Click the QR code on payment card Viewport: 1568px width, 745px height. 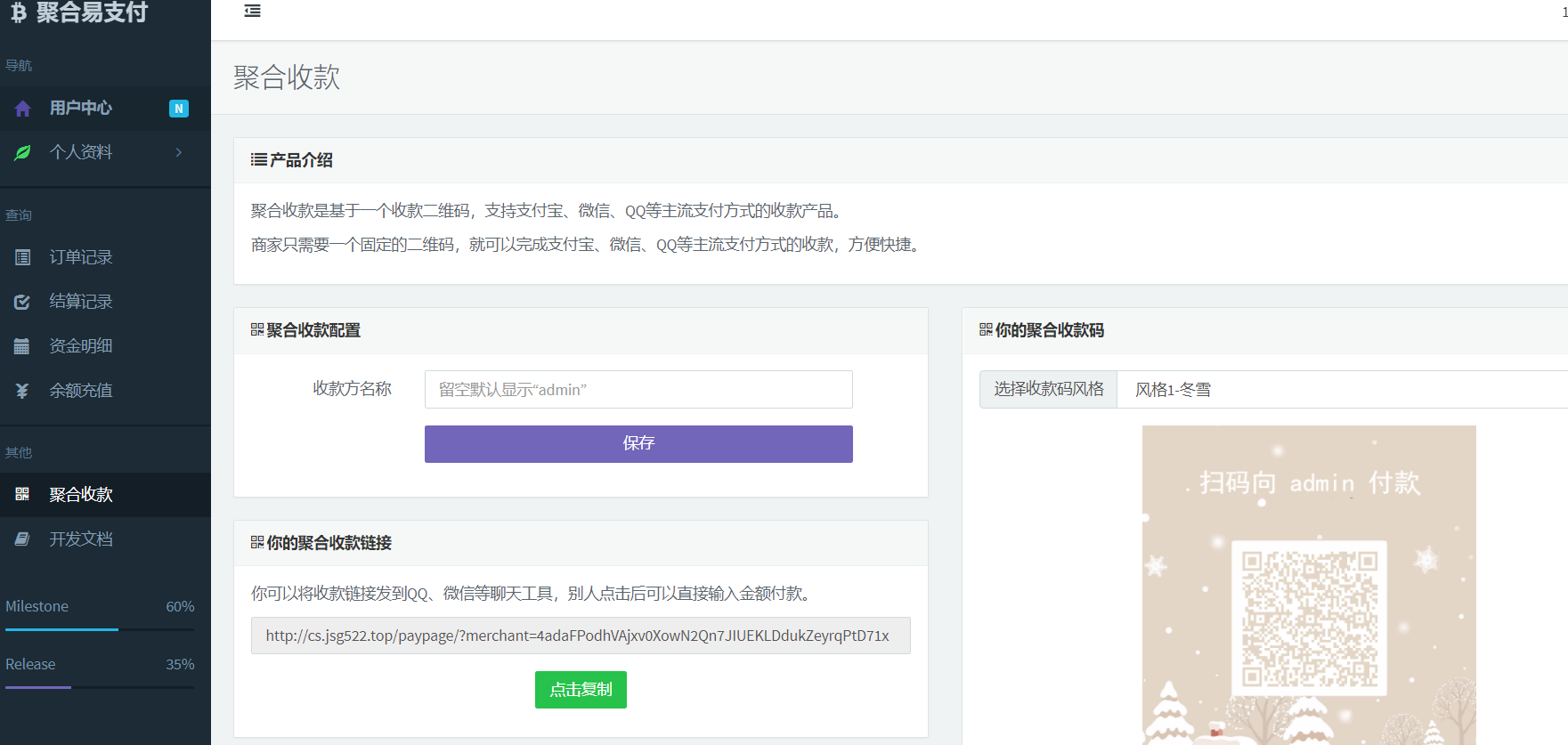point(1309,619)
